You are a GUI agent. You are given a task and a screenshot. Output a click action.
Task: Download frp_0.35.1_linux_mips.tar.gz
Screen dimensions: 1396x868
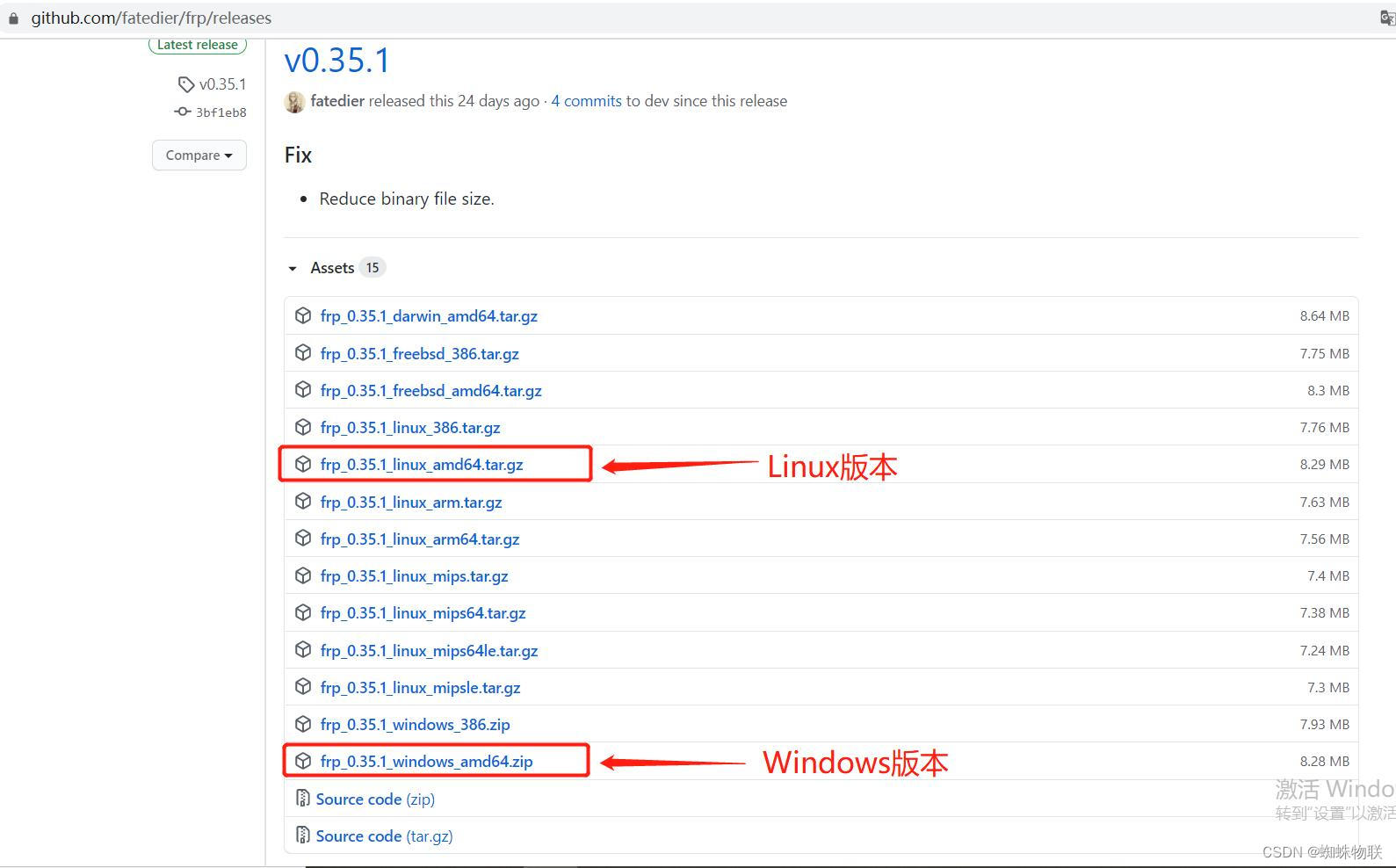[x=414, y=575]
